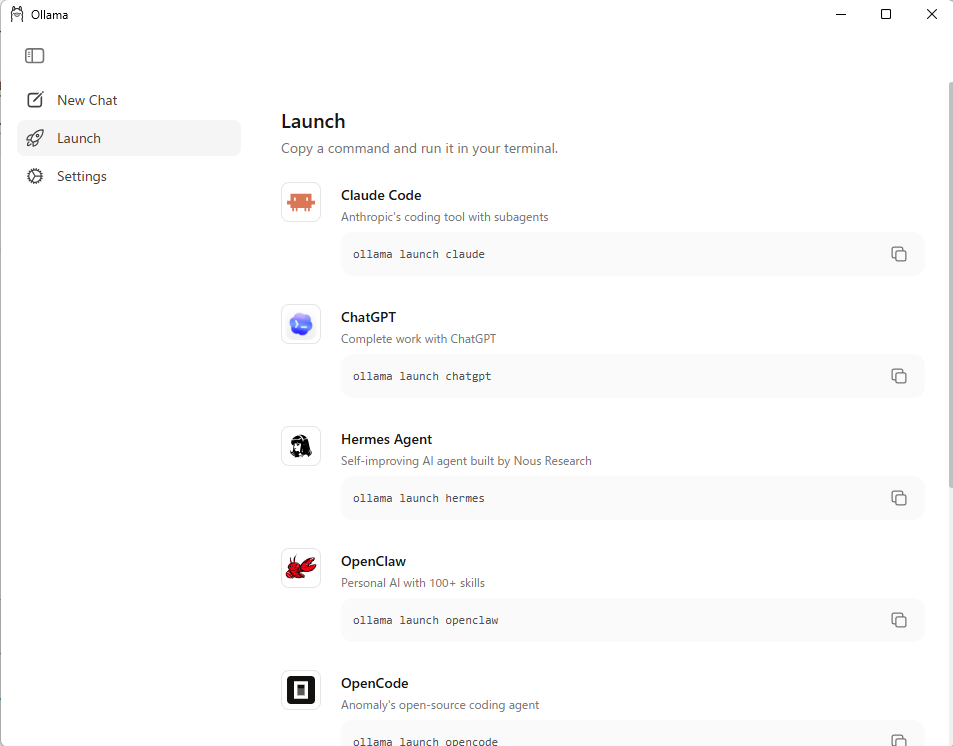The image size is (953, 746).
Task: Click the OpenClaw title
Action: (x=373, y=561)
